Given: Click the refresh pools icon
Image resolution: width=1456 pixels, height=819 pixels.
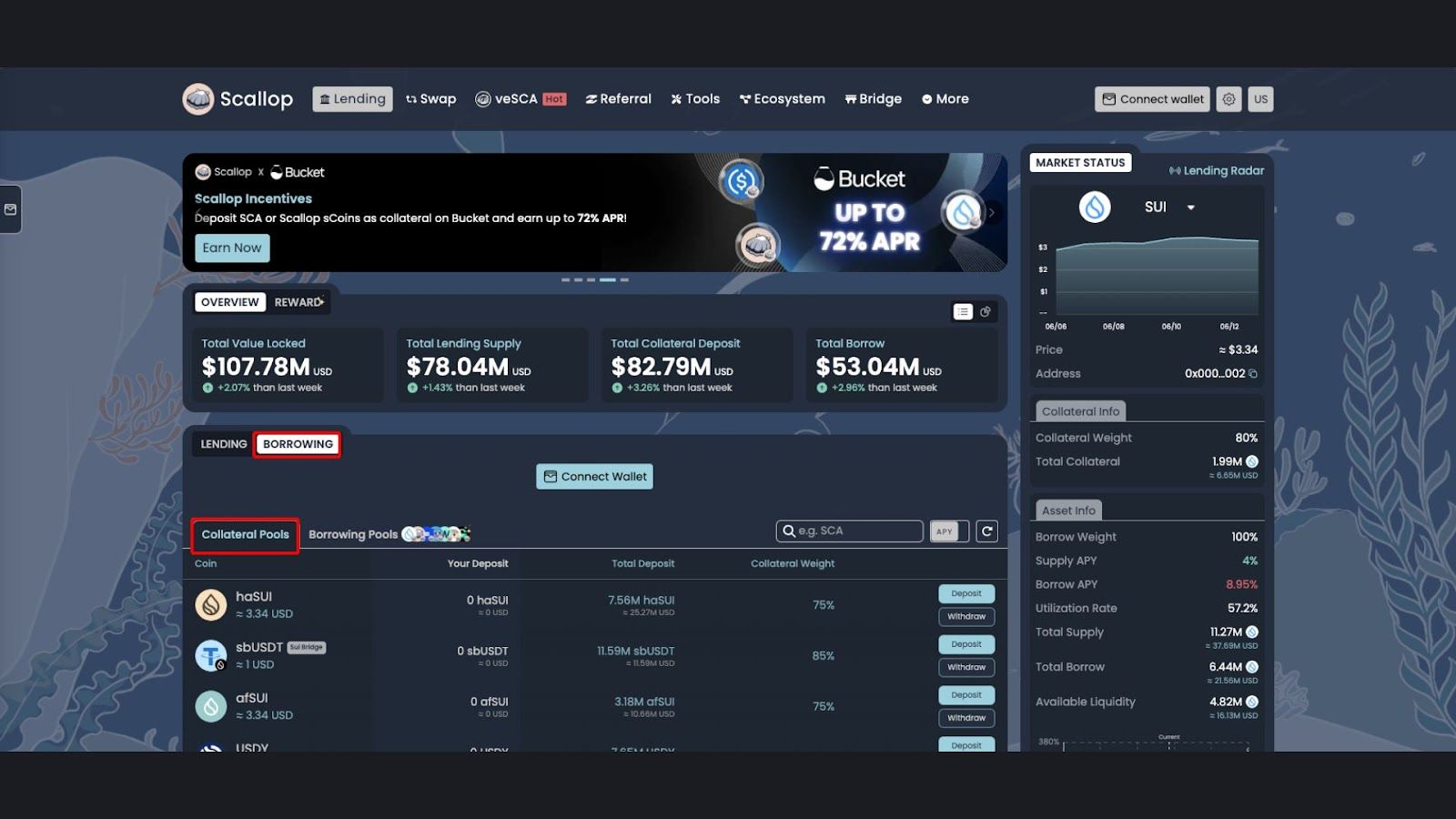Looking at the screenshot, I should [x=986, y=531].
